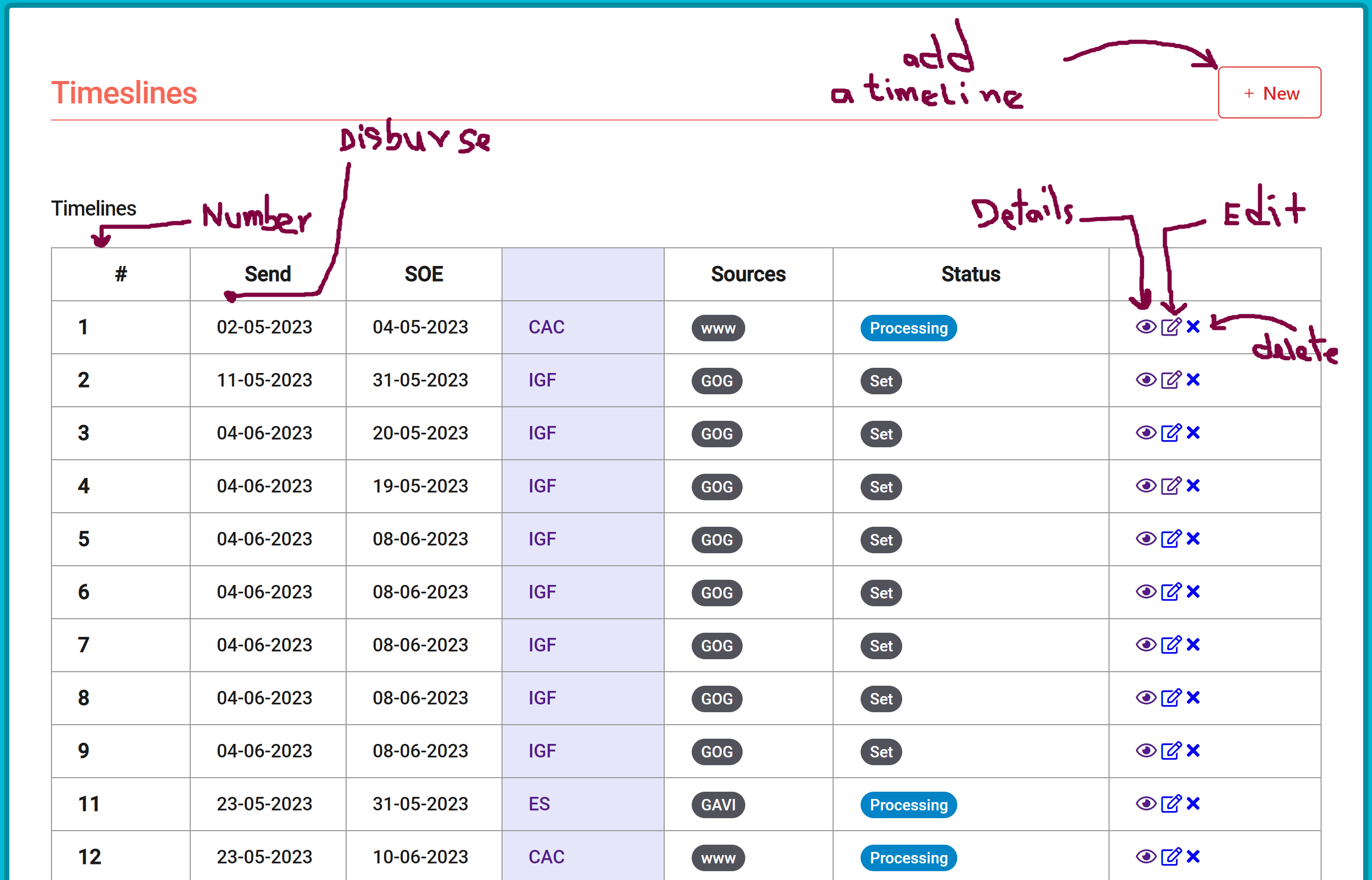
Task: Delete timeline row 11
Action: [x=1193, y=804]
